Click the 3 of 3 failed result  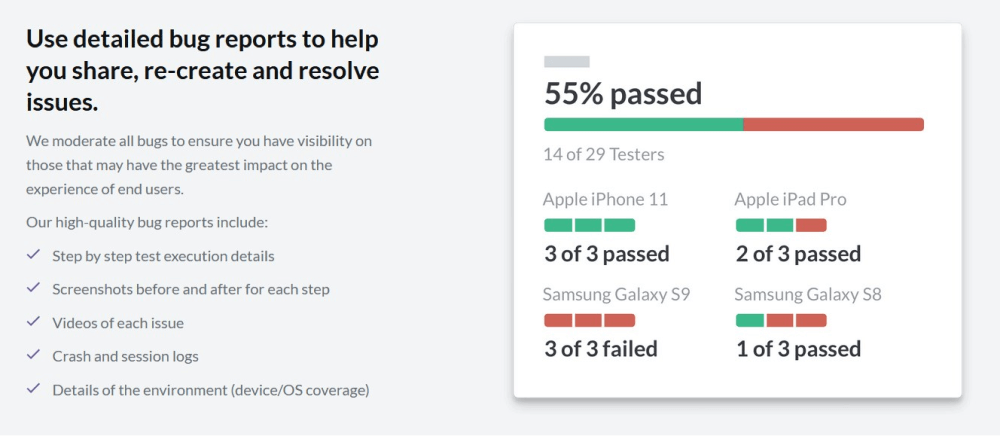coord(601,349)
